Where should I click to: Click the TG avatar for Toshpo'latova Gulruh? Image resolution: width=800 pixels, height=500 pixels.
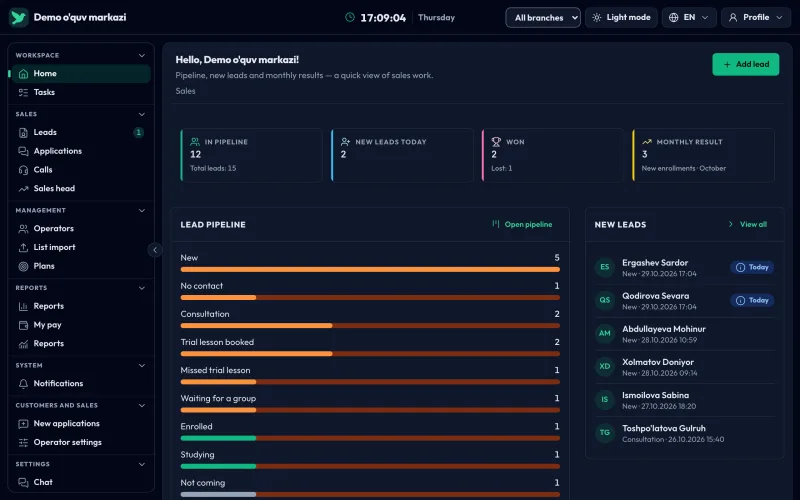tap(605, 433)
